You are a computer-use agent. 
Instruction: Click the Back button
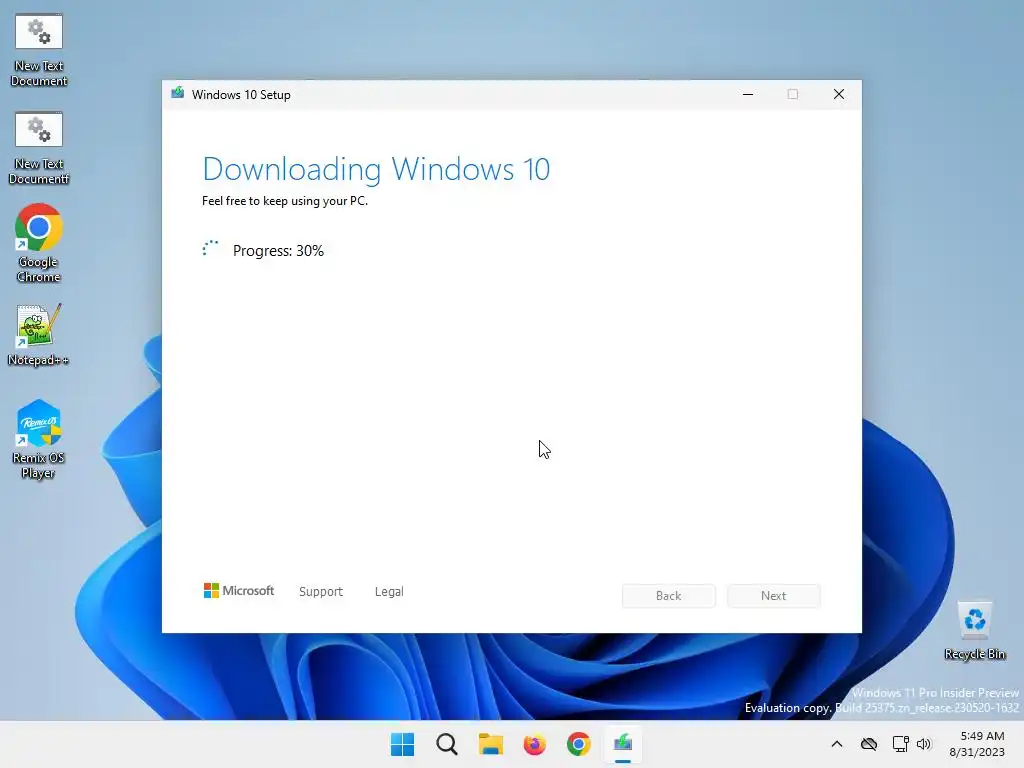coord(669,596)
